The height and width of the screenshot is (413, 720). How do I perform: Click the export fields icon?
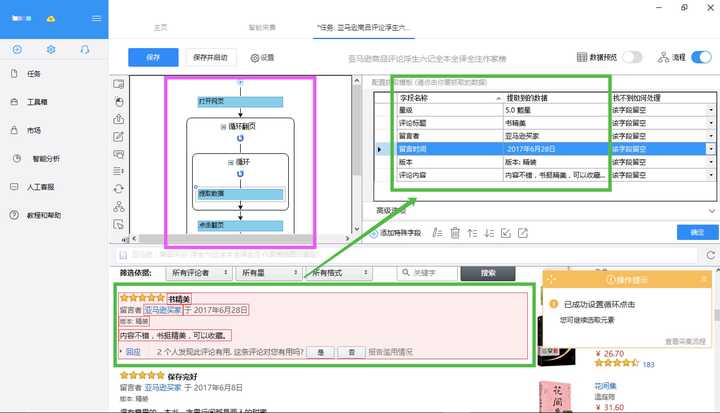(x=523, y=233)
